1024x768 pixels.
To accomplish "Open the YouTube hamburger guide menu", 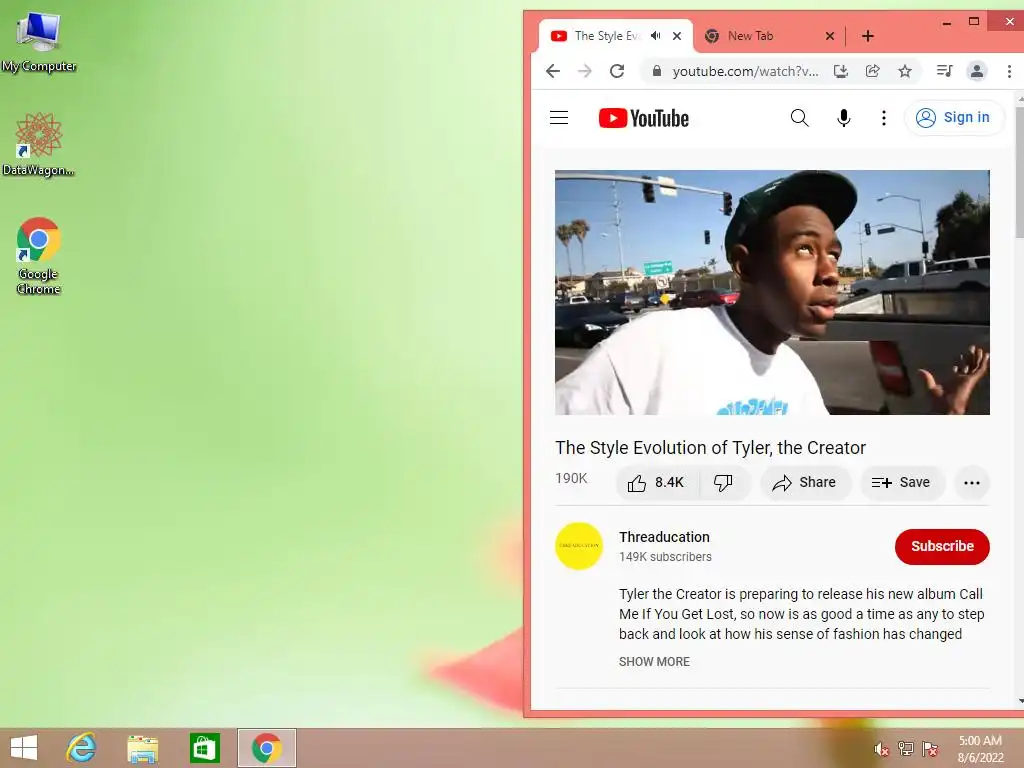I will point(558,118).
